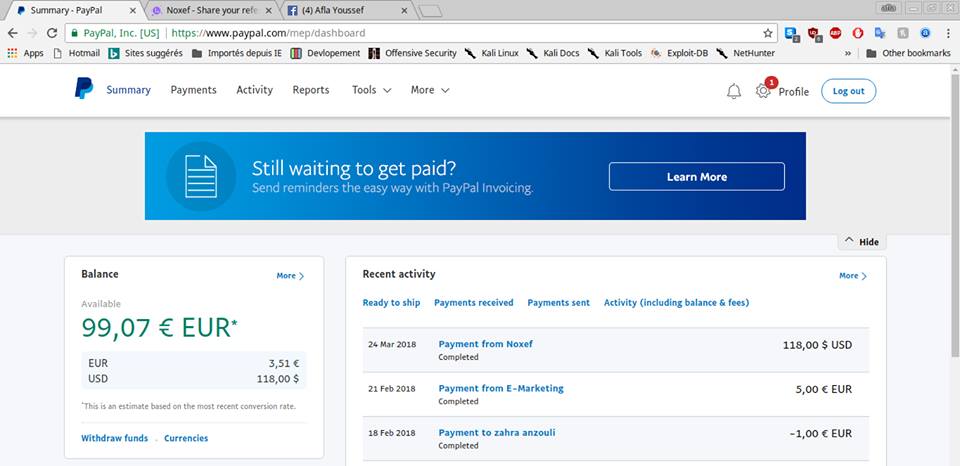Open the notifications bell

click(734, 91)
